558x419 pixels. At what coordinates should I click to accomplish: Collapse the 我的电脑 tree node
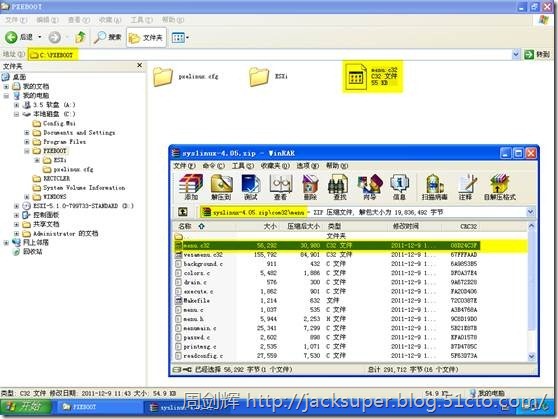(6, 96)
